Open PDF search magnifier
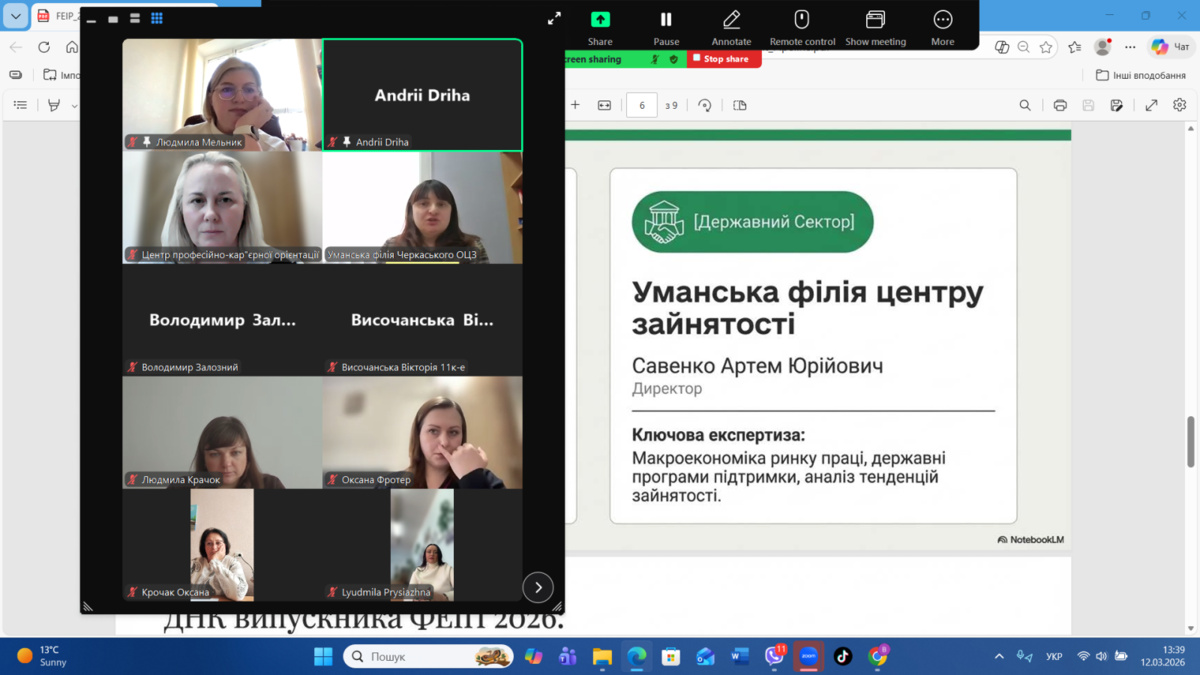1200x675 pixels. [1025, 105]
